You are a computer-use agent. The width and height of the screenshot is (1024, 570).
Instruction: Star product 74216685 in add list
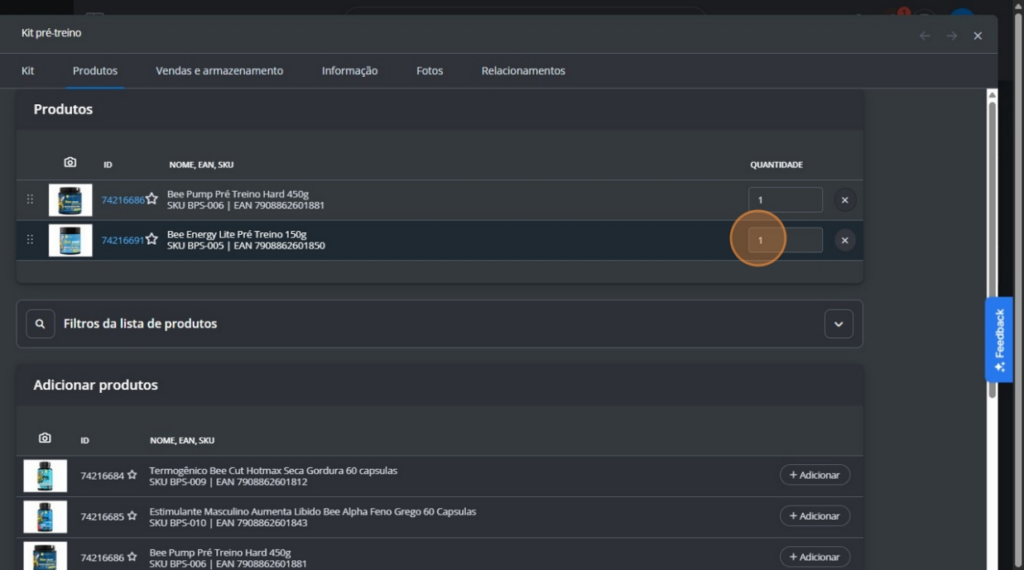(x=132, y=516)
